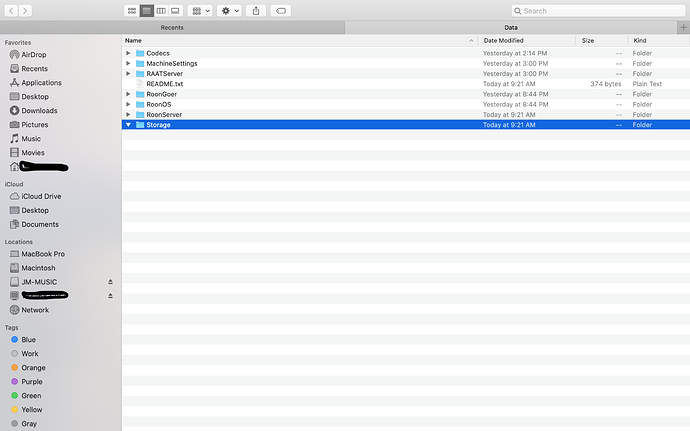
Task: Sort by Date Modified column header
Action: (x=527, y=41)
